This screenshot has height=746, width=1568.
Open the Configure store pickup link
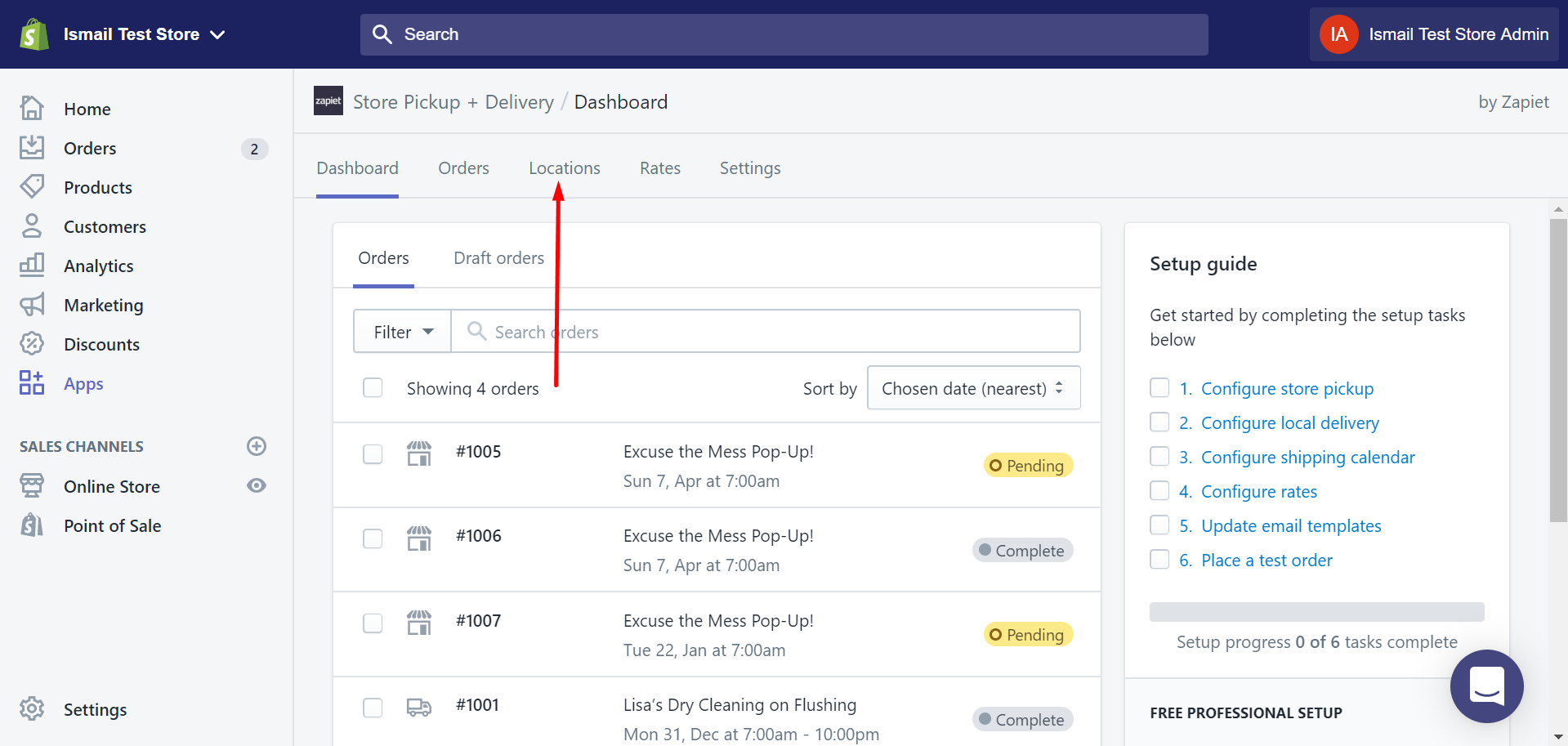click(x=1288, y=389)
